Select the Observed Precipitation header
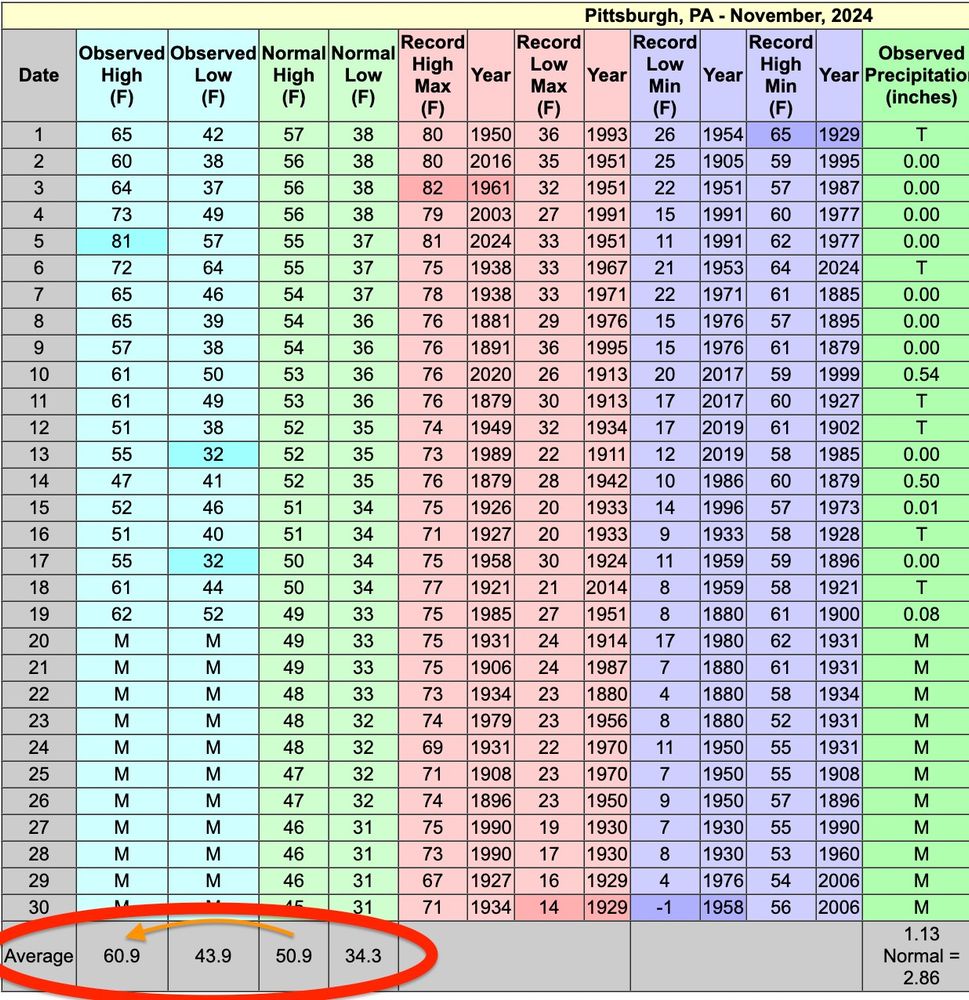Viewport: 969px width, 1000px height. 919,75
